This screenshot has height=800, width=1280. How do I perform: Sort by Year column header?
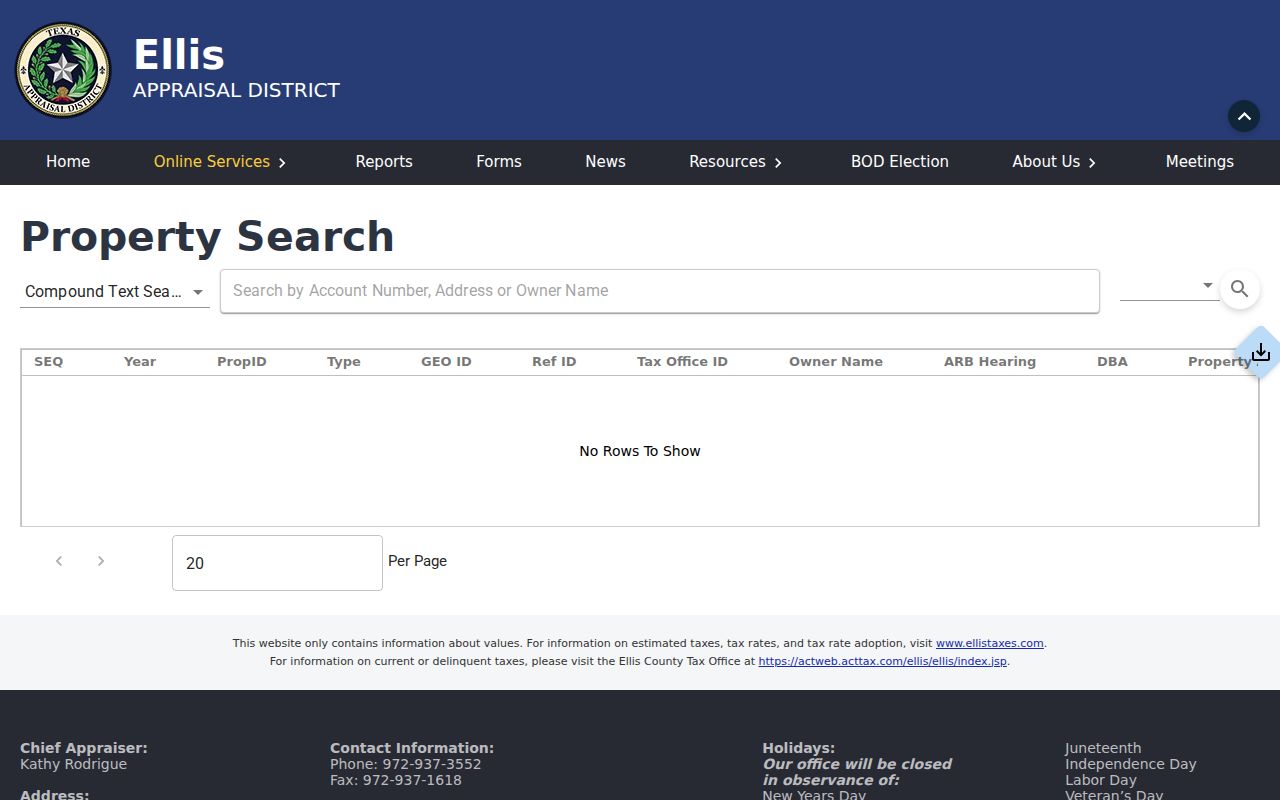(140, 362)
